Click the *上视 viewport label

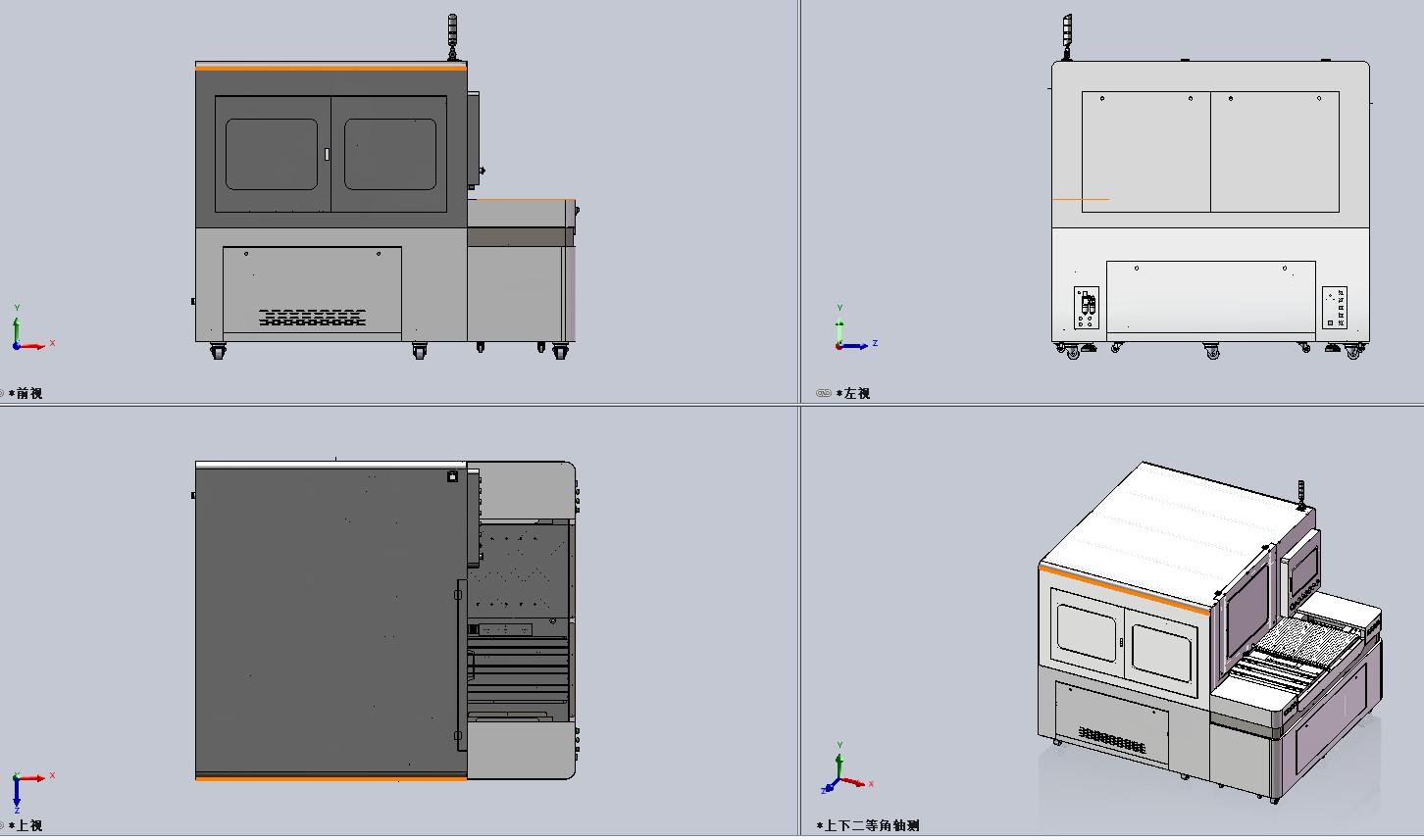[x=25, y=825]
